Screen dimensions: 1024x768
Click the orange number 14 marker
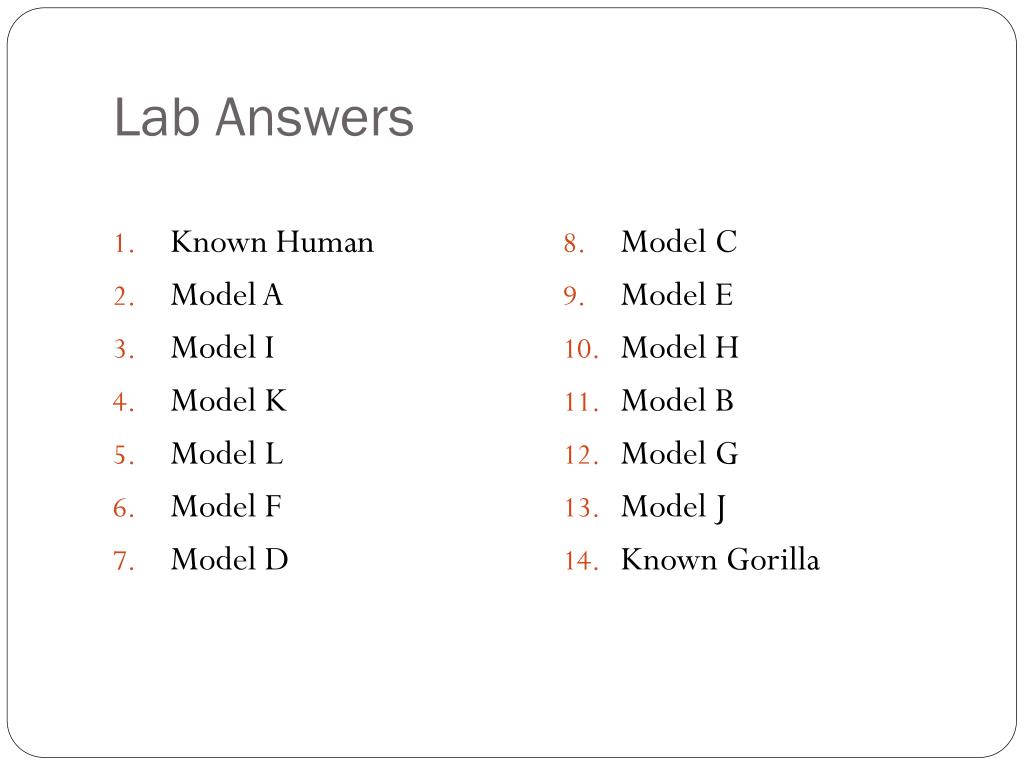click(x=581, y=561)
